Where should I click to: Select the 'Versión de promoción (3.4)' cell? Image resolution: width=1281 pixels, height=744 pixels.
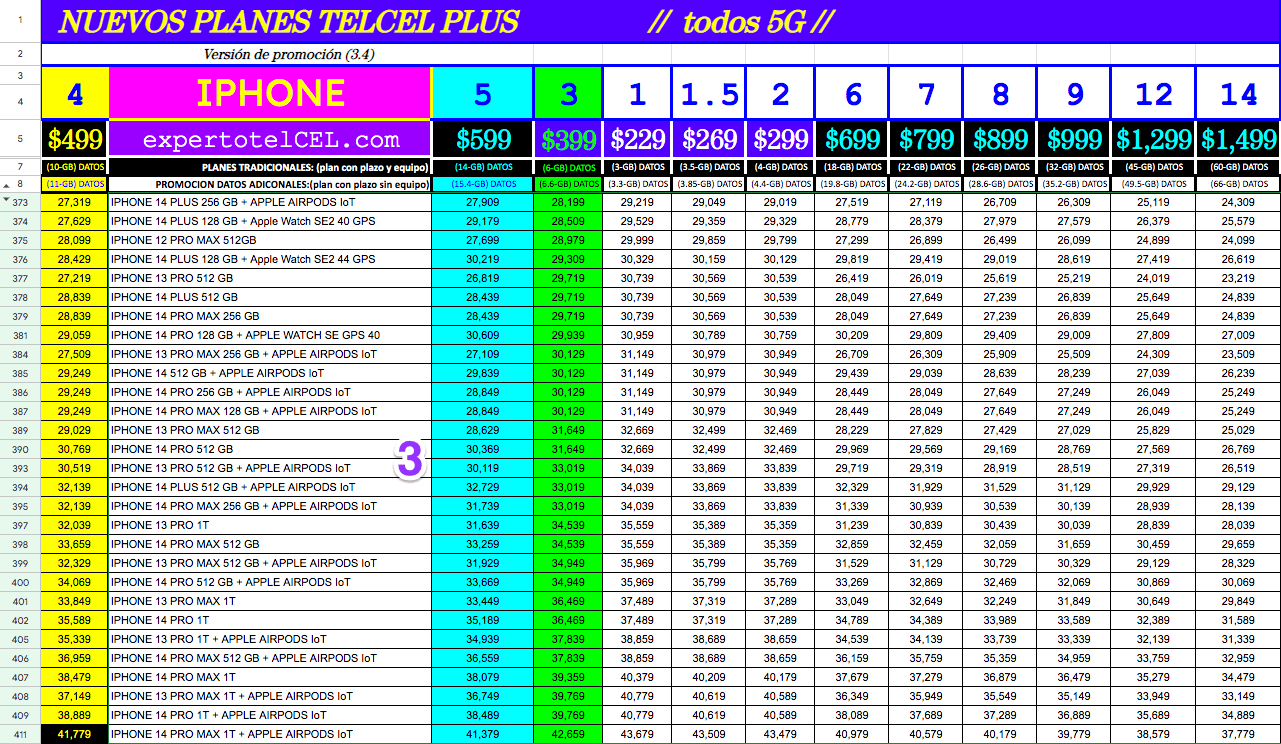(290, 54)
